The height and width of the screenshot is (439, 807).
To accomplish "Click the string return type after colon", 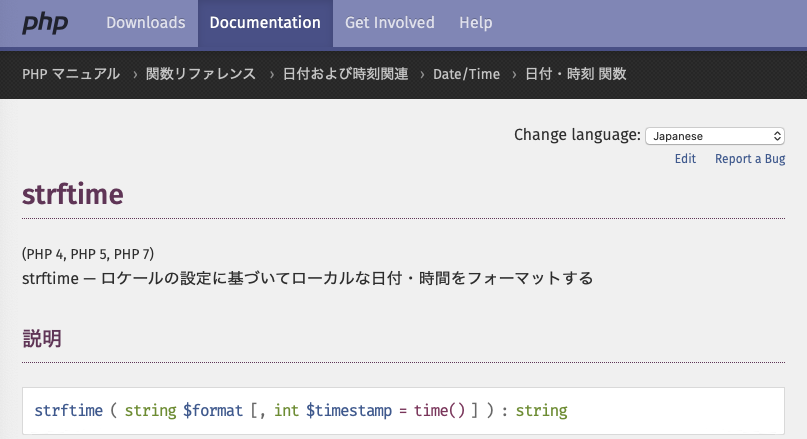I will point(542,411).
